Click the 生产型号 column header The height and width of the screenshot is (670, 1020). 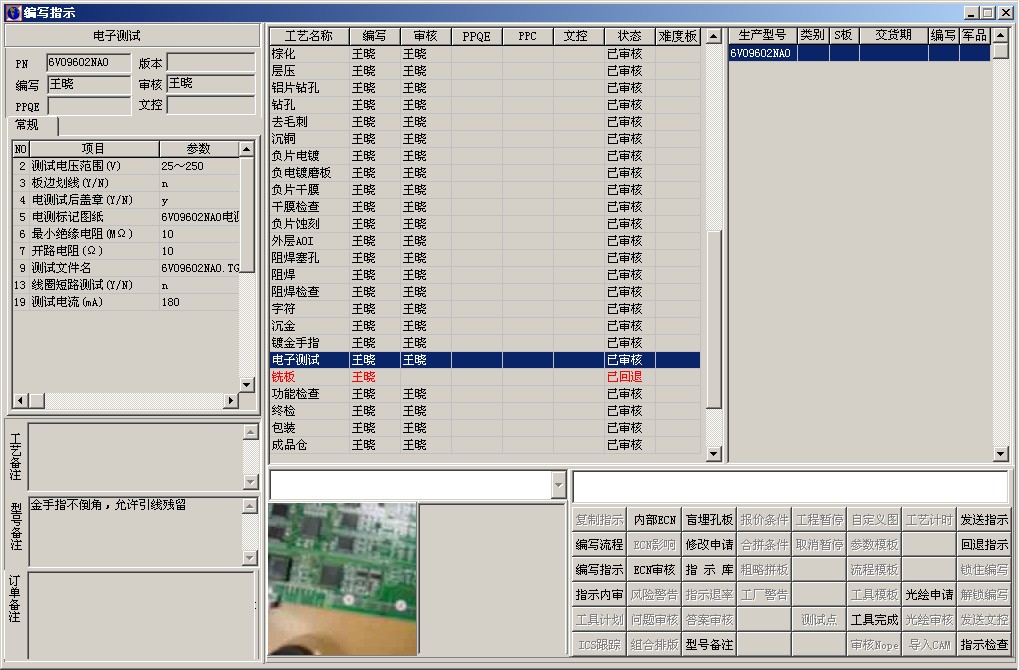[762, 35]
